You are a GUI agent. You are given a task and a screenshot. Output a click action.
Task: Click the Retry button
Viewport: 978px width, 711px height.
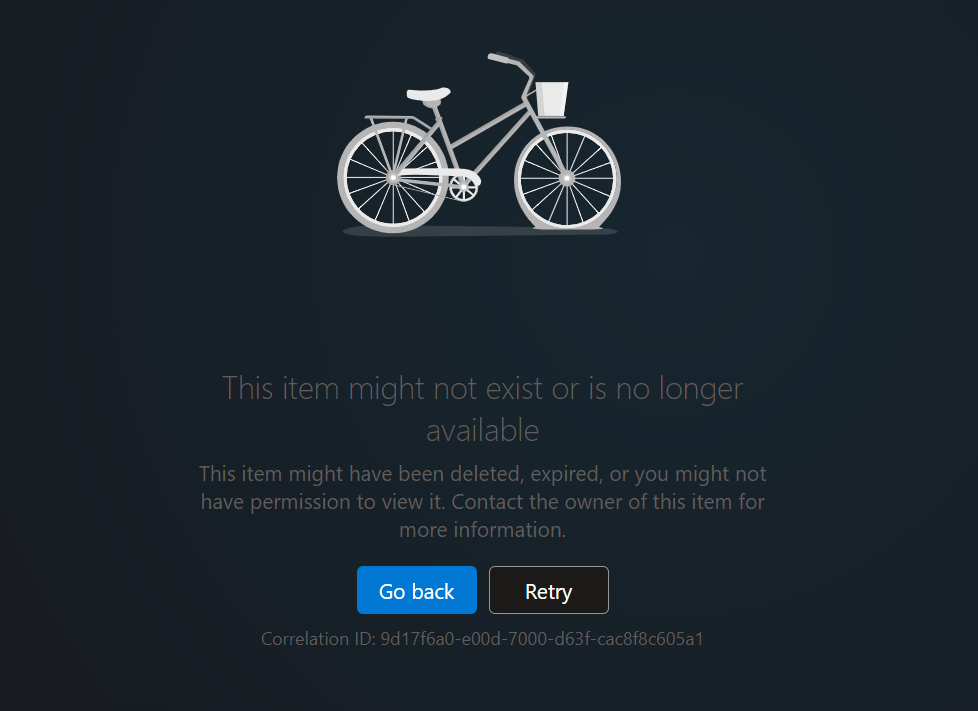click(x=549, y=590)
